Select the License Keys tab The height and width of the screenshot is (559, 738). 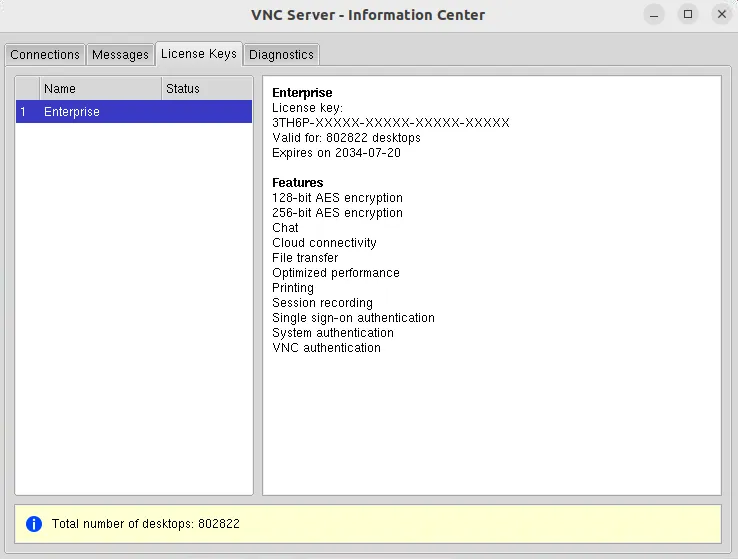pyautogui.click(x=199, y=54)
